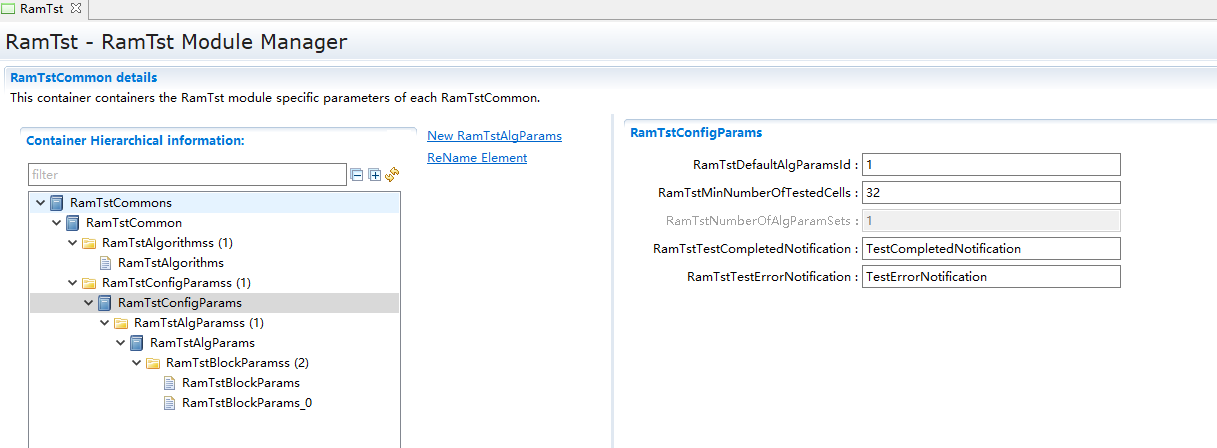Screen dimensions: 1217x448
Task: Click the RamTstAlgorithmss folder icon
Action: pyautogui.click(x=89, y=243)
